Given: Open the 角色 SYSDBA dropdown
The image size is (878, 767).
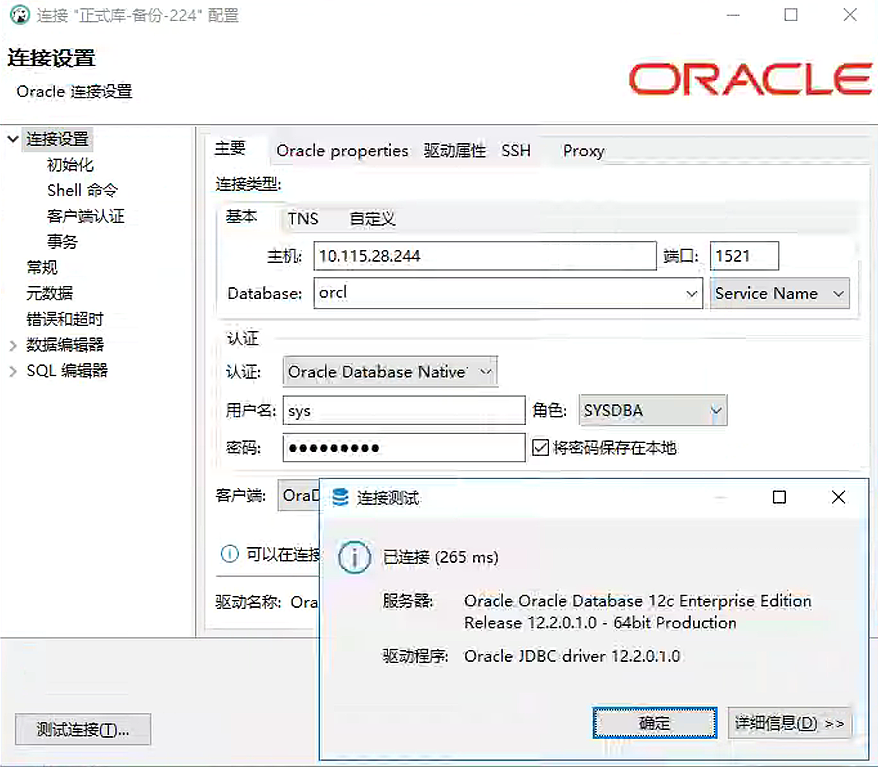Looking at the screenshot, I should [x=653, y=410].
